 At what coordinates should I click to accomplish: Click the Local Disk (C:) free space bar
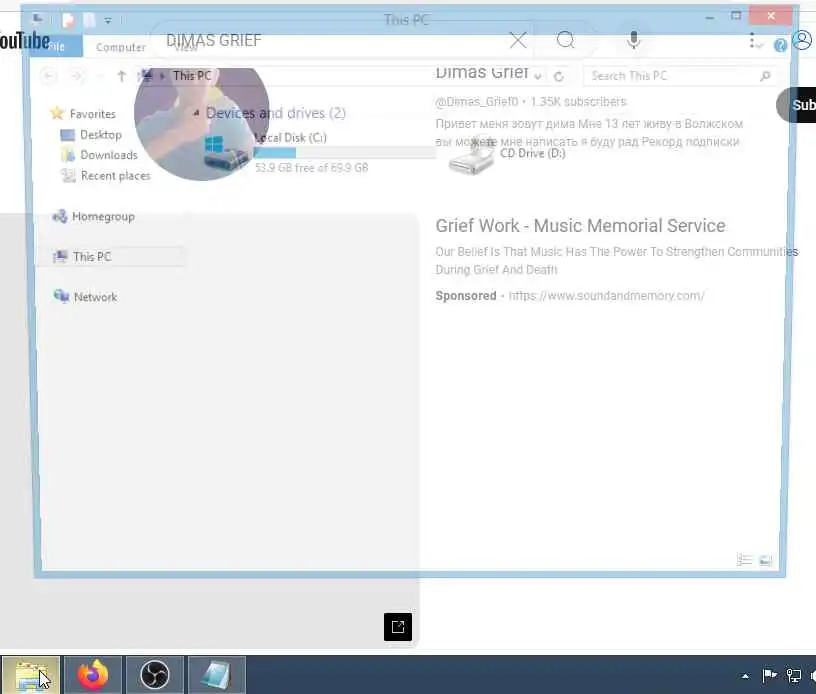(343, 153)
